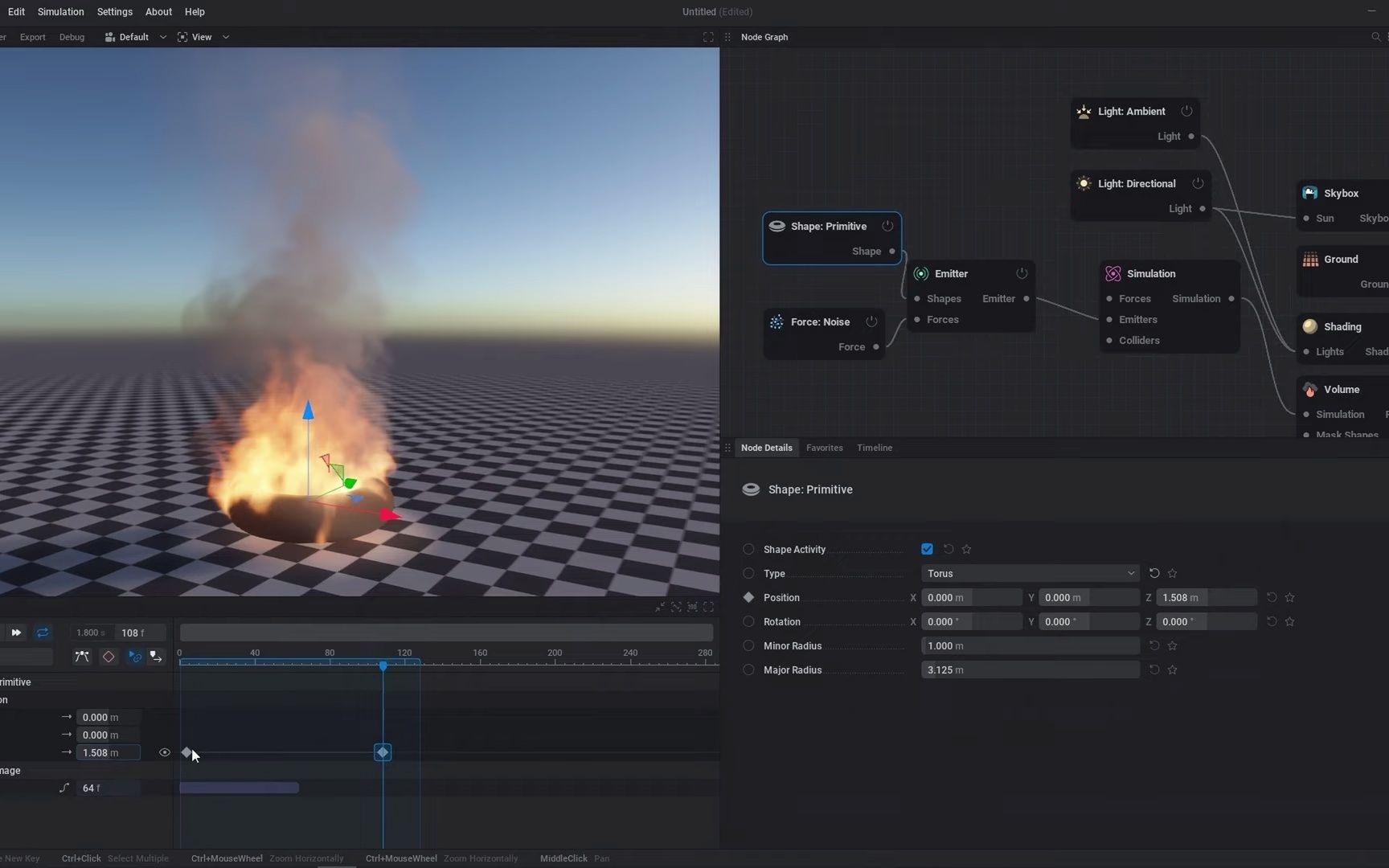Screen dimensions: 1389x868
Task: Maximize the viewport with fullscreen icon
Action: click(x=708, y=37)
